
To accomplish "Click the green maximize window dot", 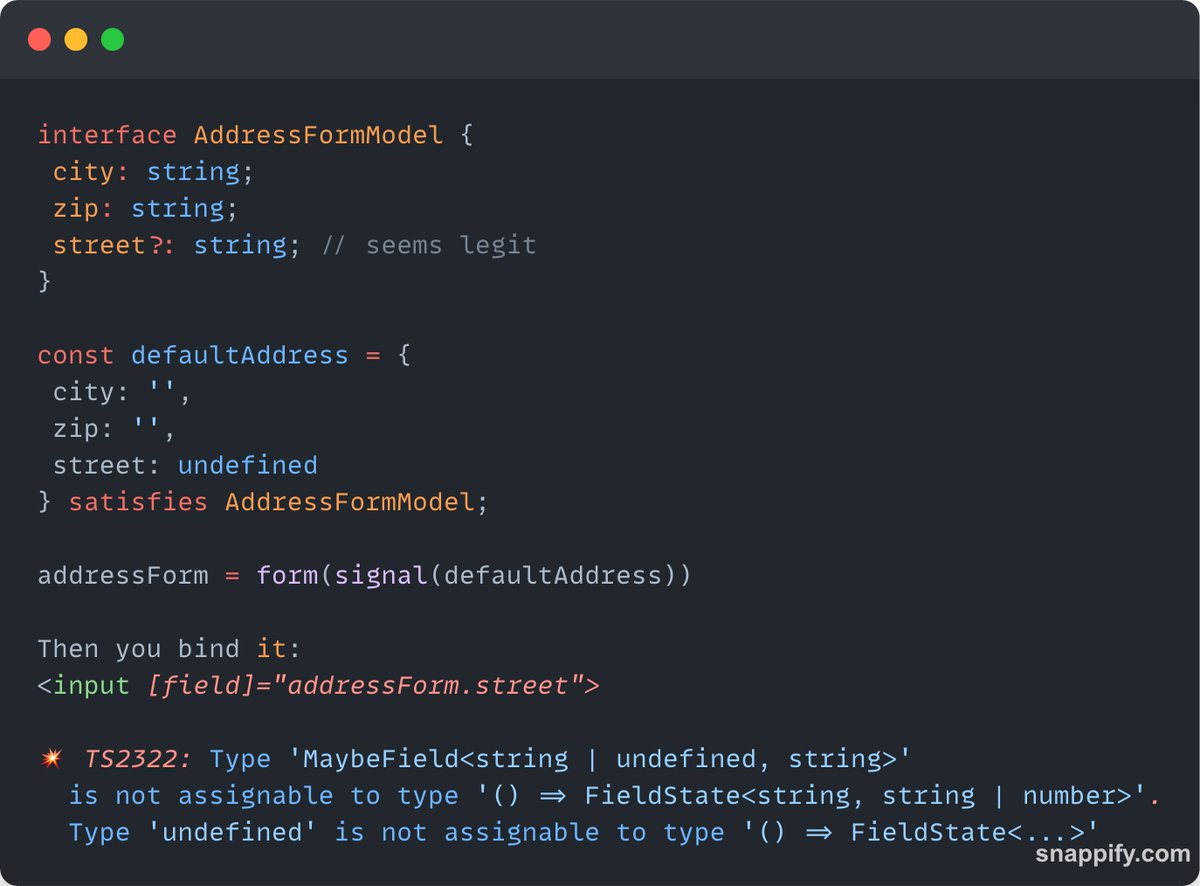I will coord(113,40).
